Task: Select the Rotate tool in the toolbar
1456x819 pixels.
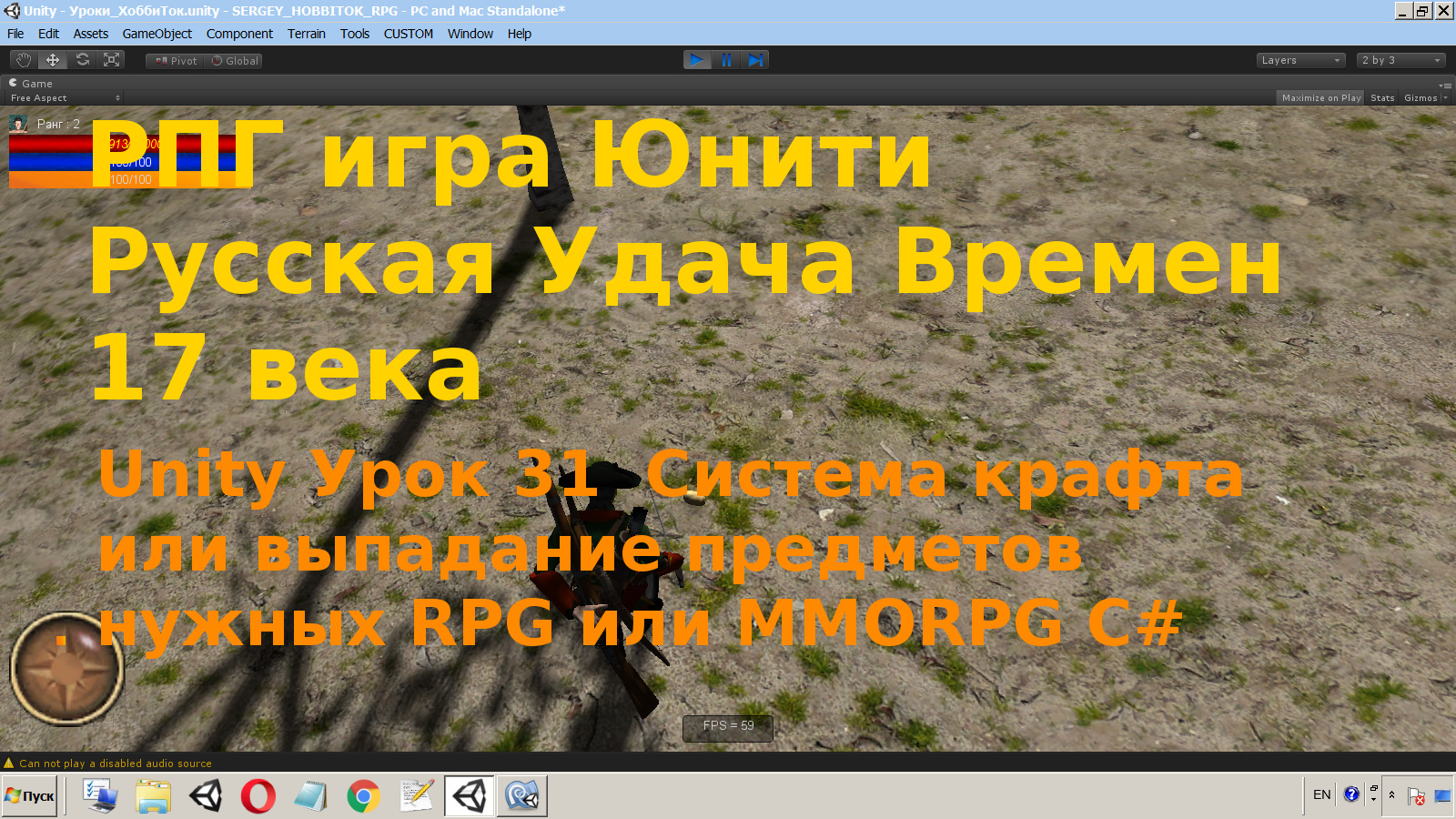Action: pos(82,59)
